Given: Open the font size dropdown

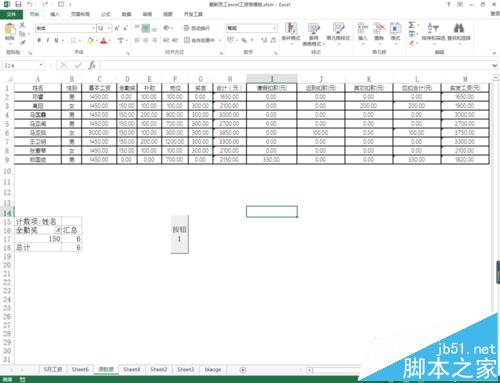Looking at the screenshot, I should pyautogui.click(x=109, y=28).
